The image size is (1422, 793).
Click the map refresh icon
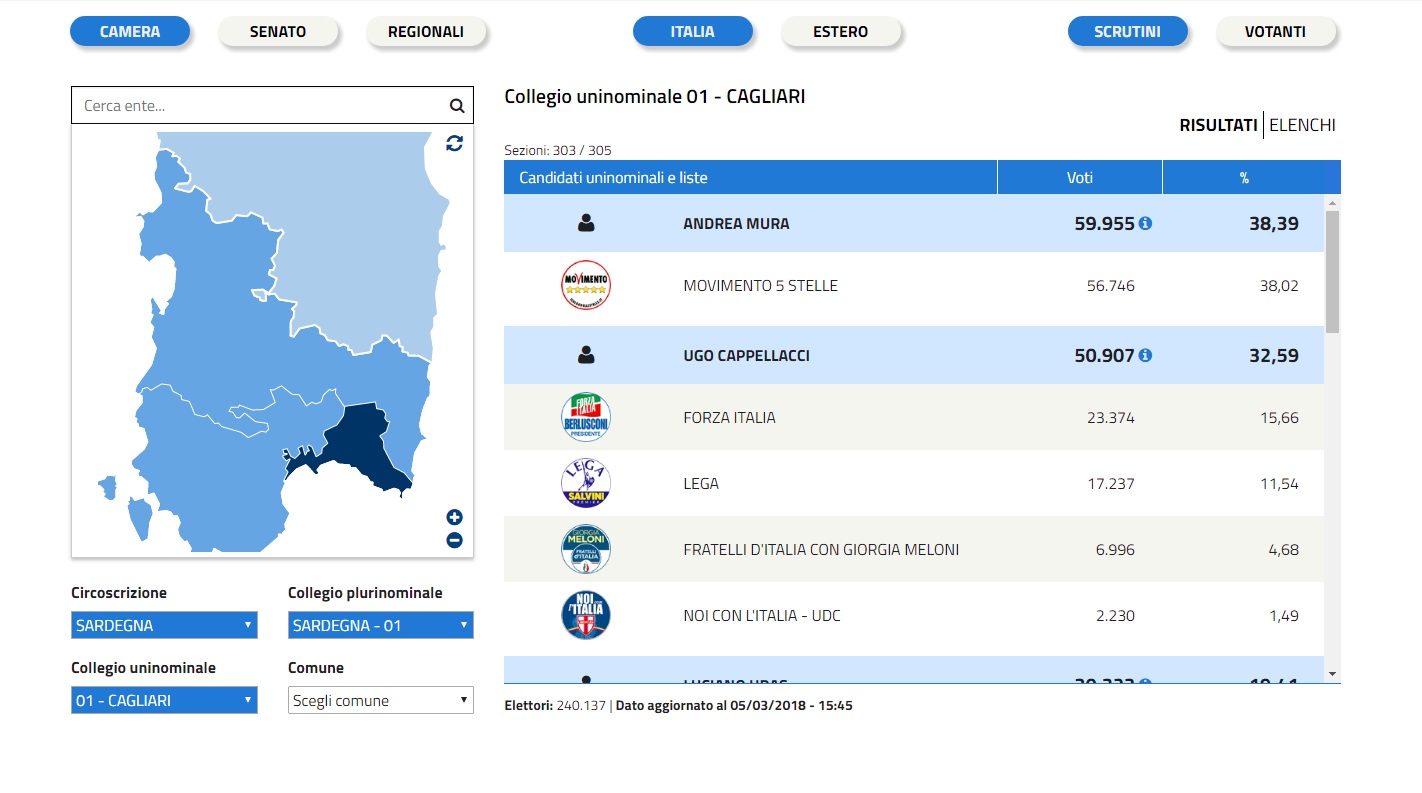(x=454, y=143)
